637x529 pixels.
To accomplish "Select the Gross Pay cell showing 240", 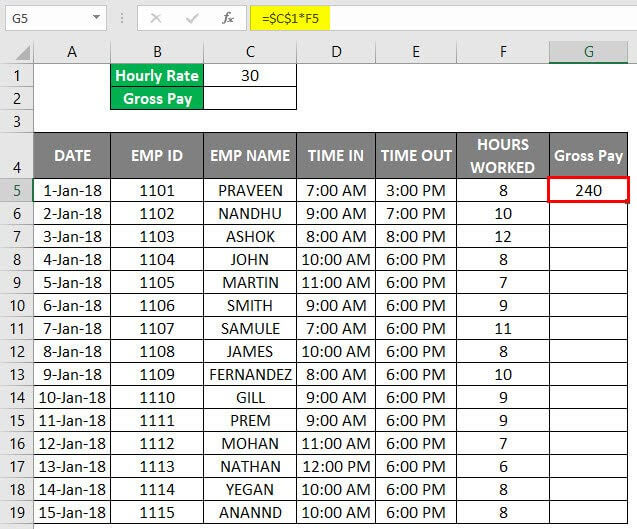I will (588, 190).
